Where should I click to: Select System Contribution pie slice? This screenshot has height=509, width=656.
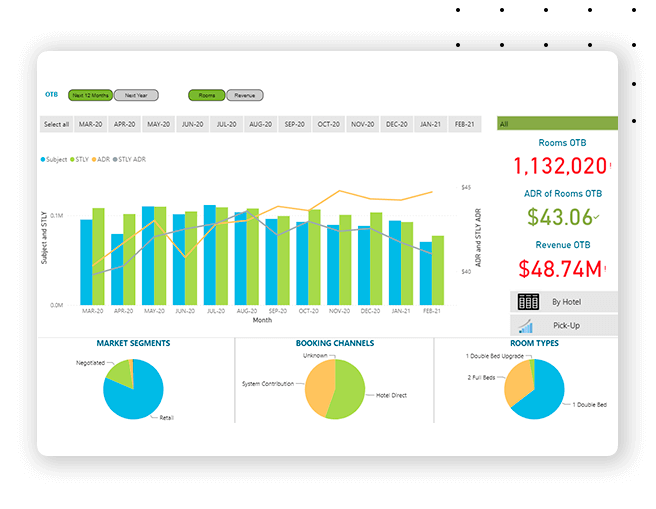coord(318,387)
